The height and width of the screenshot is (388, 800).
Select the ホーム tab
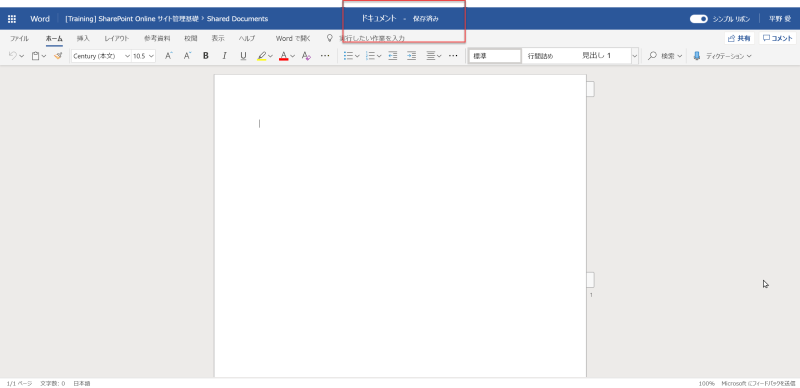click(54, 38)
